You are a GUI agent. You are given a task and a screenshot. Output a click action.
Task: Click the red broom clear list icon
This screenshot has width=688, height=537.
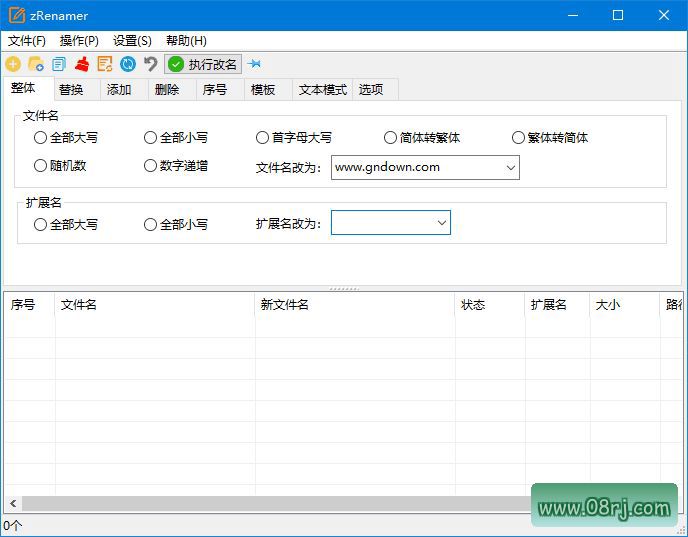[82, 64]
